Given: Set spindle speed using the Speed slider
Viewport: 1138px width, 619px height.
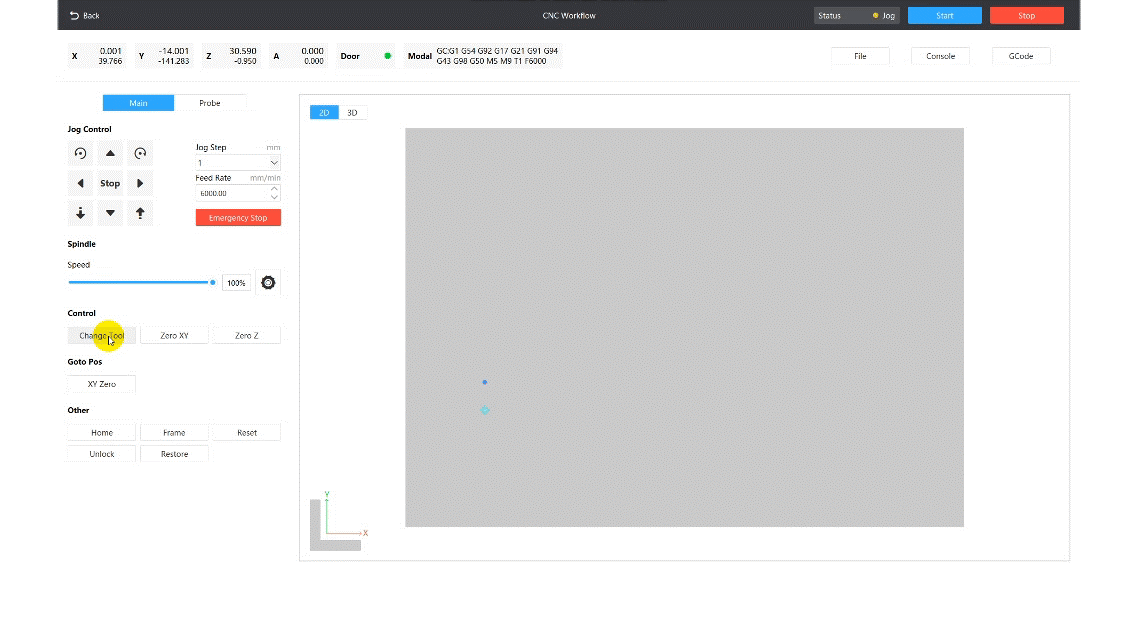Looking at the screenshot, I should click(140, 282).
